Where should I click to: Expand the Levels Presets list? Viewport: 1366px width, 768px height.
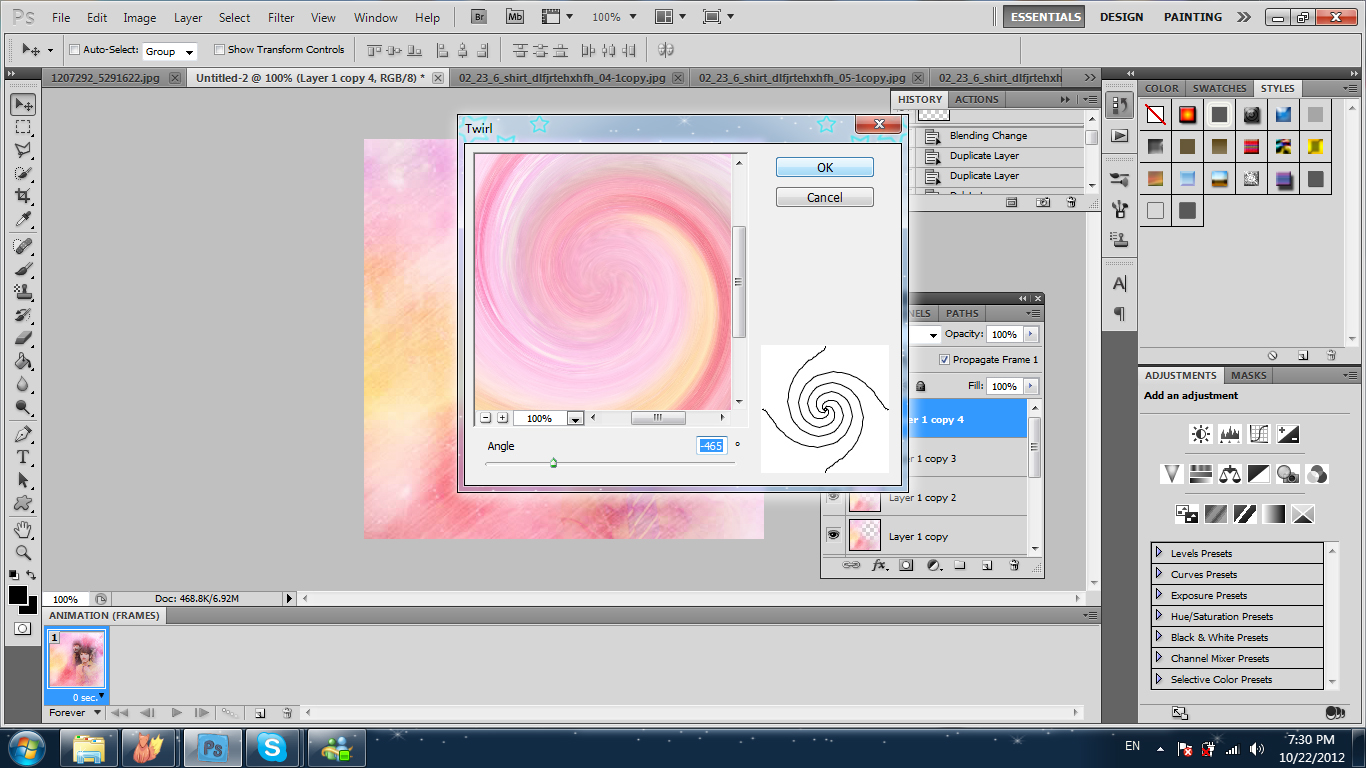click(1159, 553)
